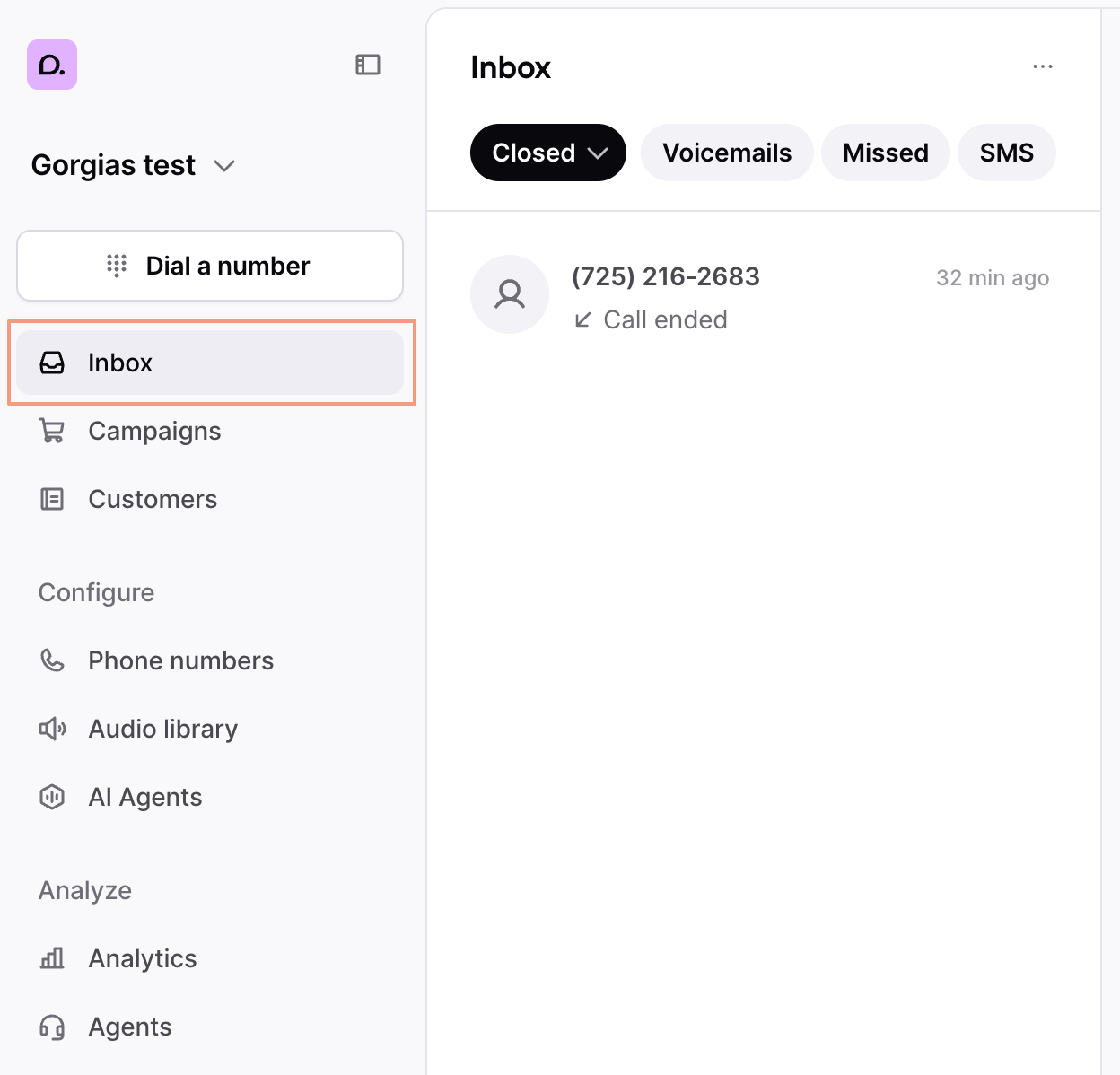Show the Missed calls filter

click(885, 153)
